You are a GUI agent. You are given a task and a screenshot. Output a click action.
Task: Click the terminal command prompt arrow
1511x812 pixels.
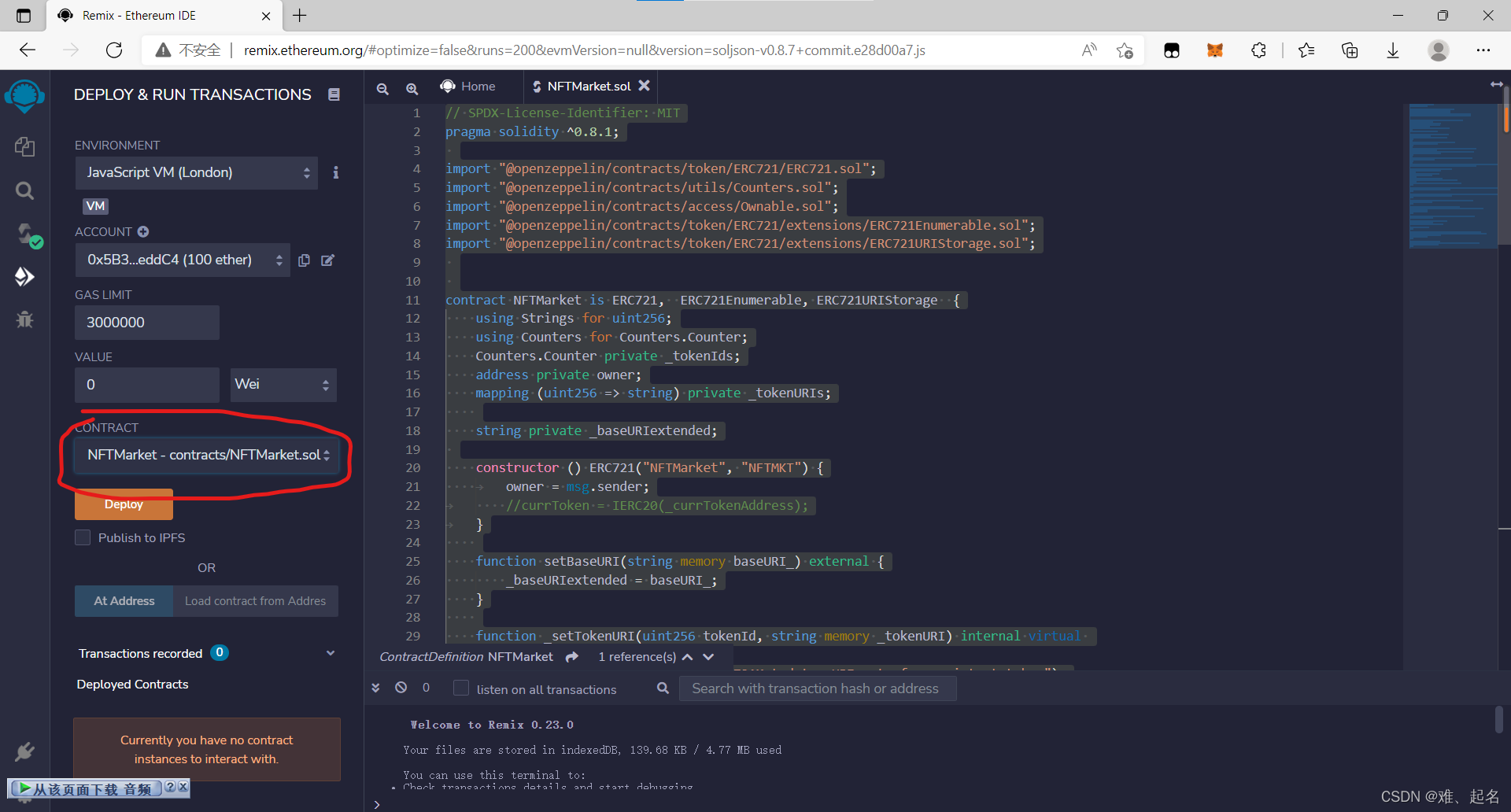tap(377, 804)
